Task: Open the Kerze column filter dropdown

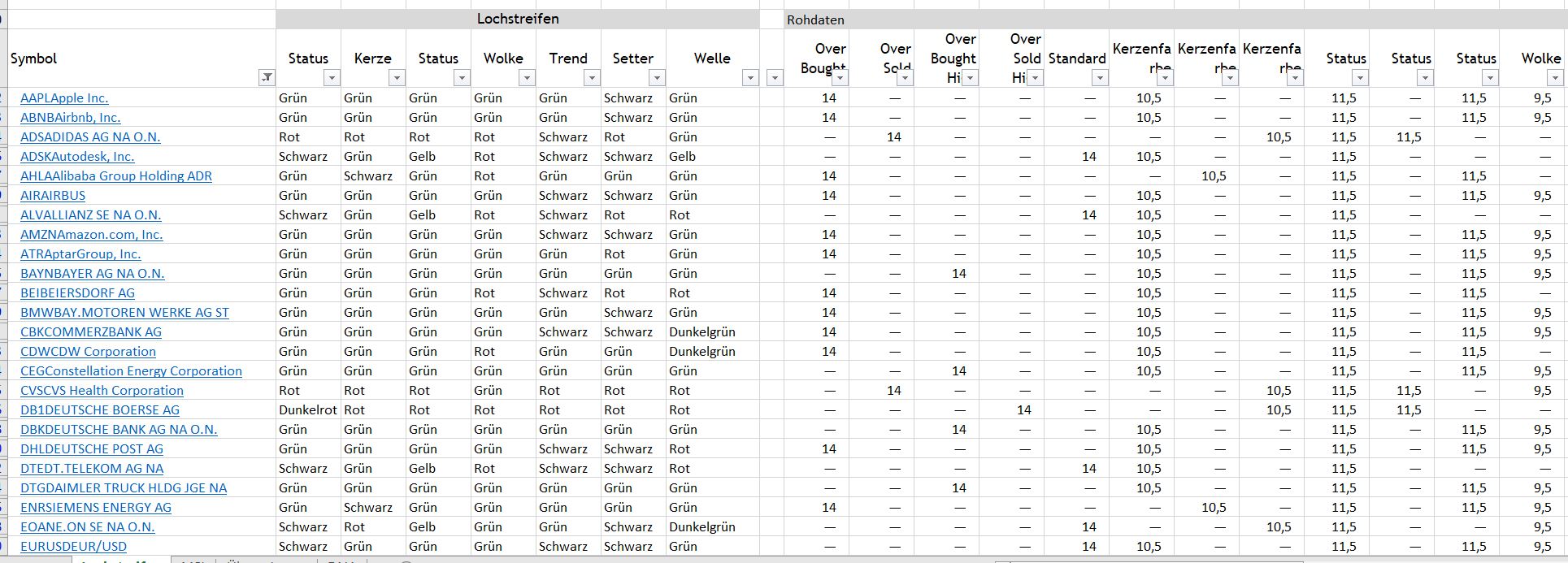Action: tap(397, 78)
